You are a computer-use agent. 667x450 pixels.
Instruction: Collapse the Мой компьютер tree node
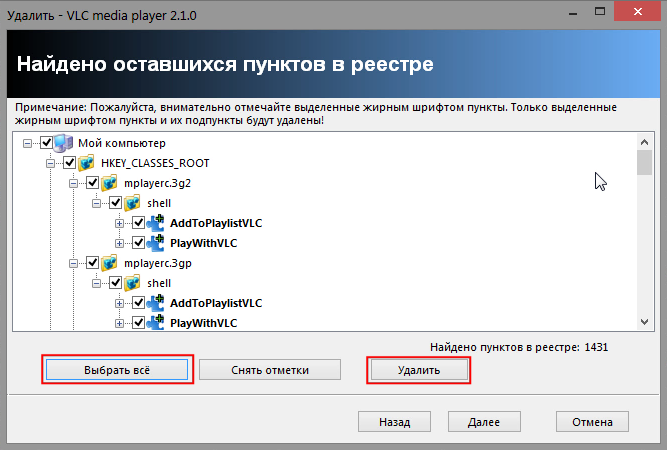pyautogui.click(x=28, y=143)
